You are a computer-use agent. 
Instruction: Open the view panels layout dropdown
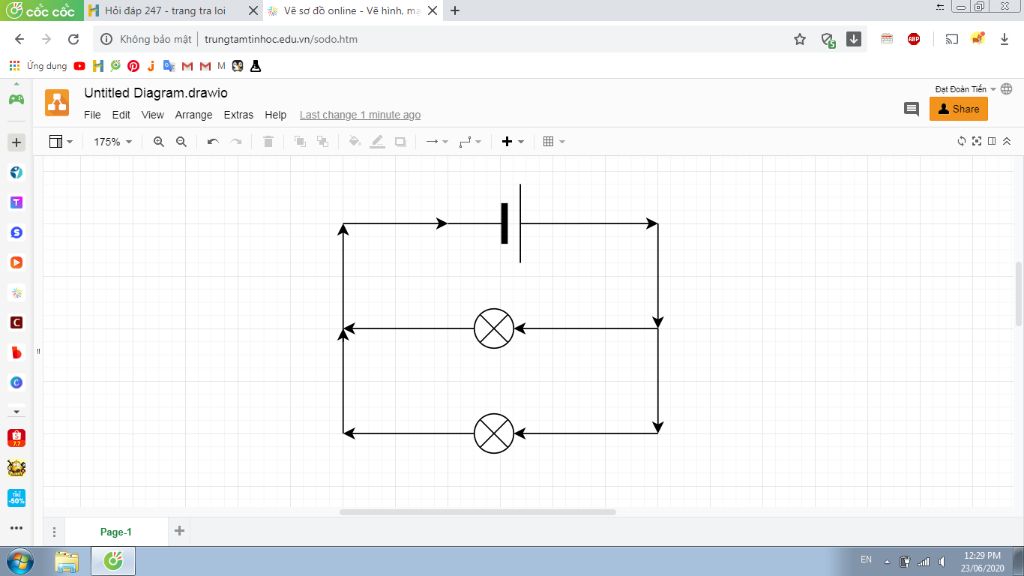(x=61, y=142)
